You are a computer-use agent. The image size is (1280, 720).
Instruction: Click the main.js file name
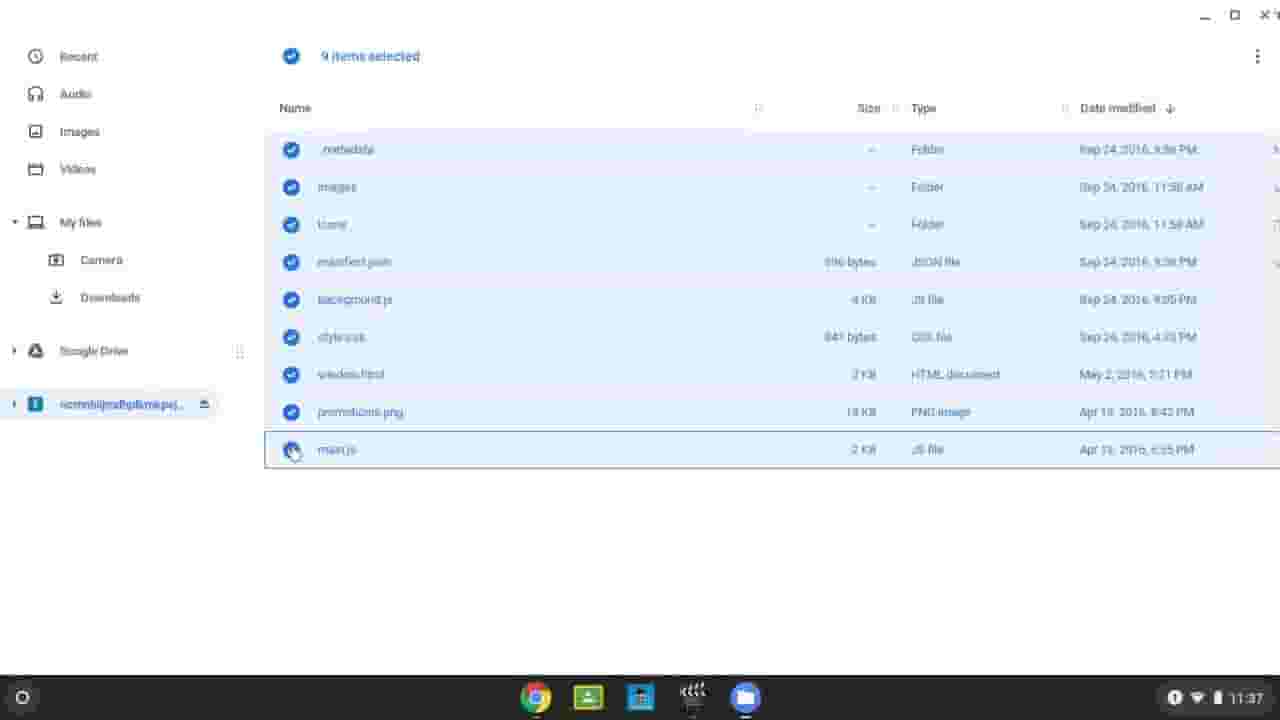(337, 450)
